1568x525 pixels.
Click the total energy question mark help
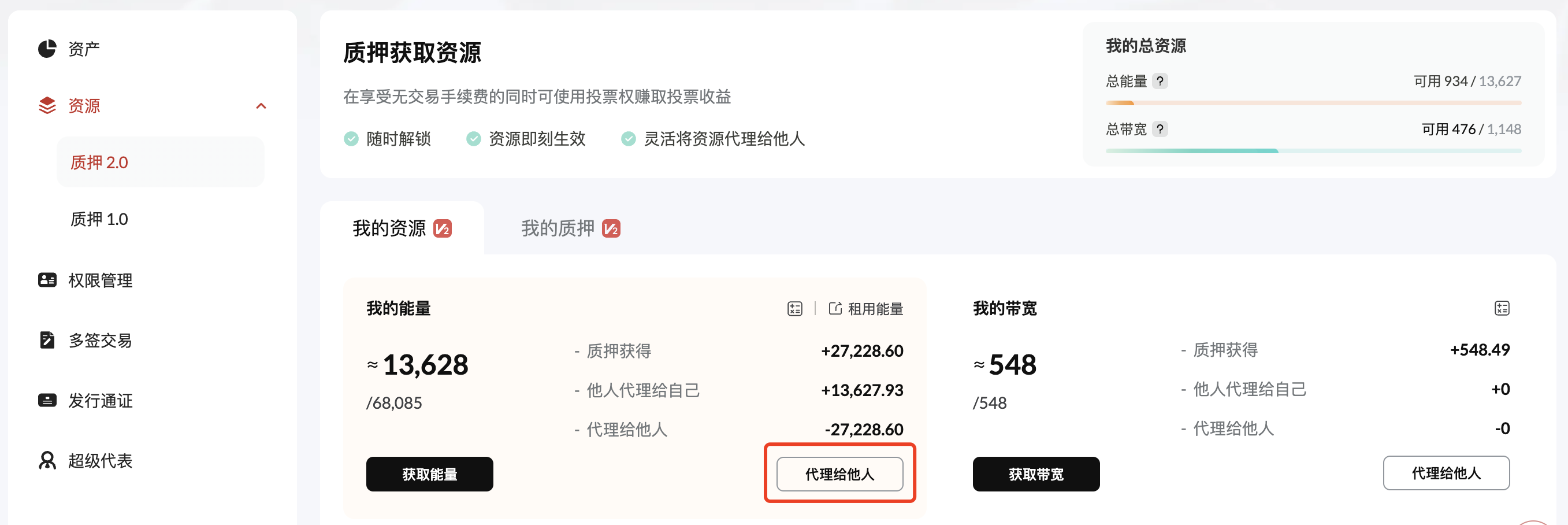1160,81
